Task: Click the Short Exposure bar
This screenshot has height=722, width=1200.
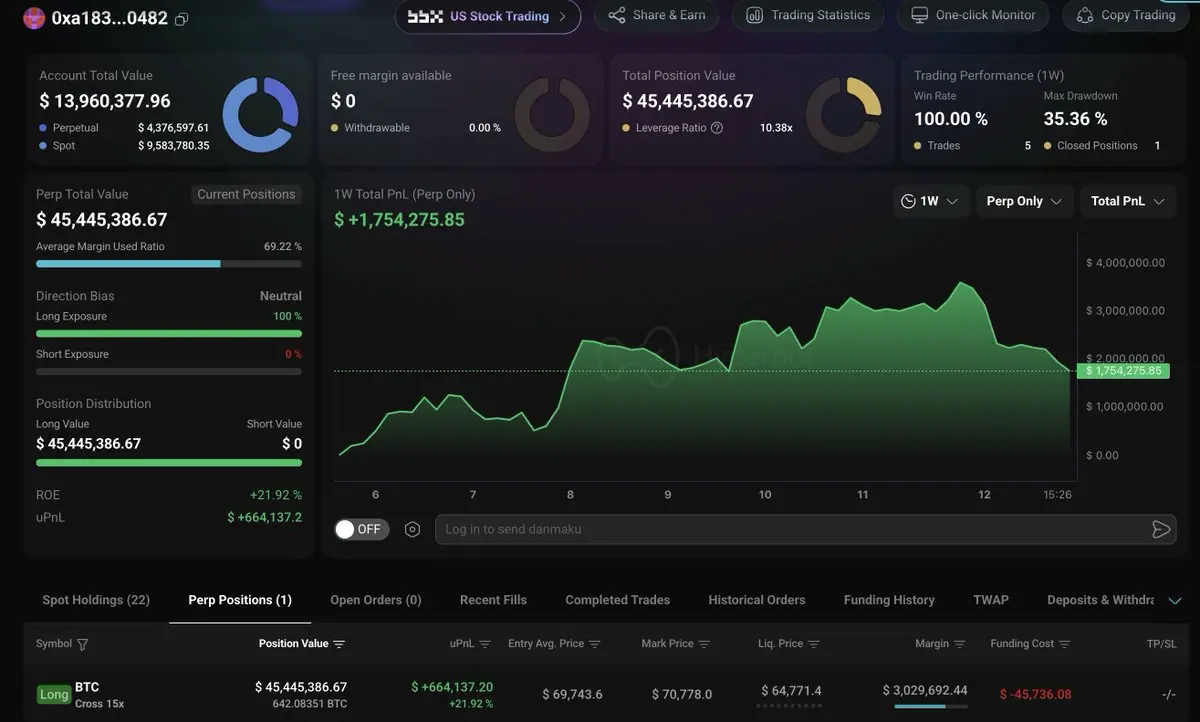Action: coord(169,371)
